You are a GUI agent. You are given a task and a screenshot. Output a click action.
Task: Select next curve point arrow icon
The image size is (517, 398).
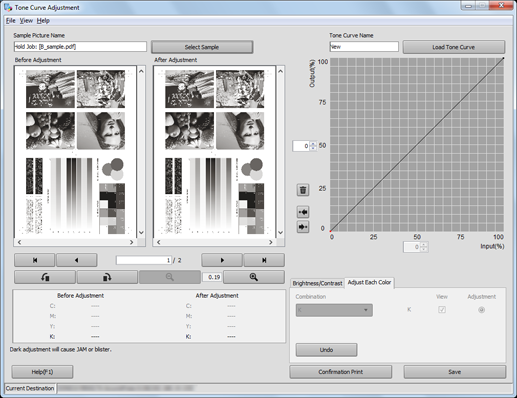click(303, 227)
